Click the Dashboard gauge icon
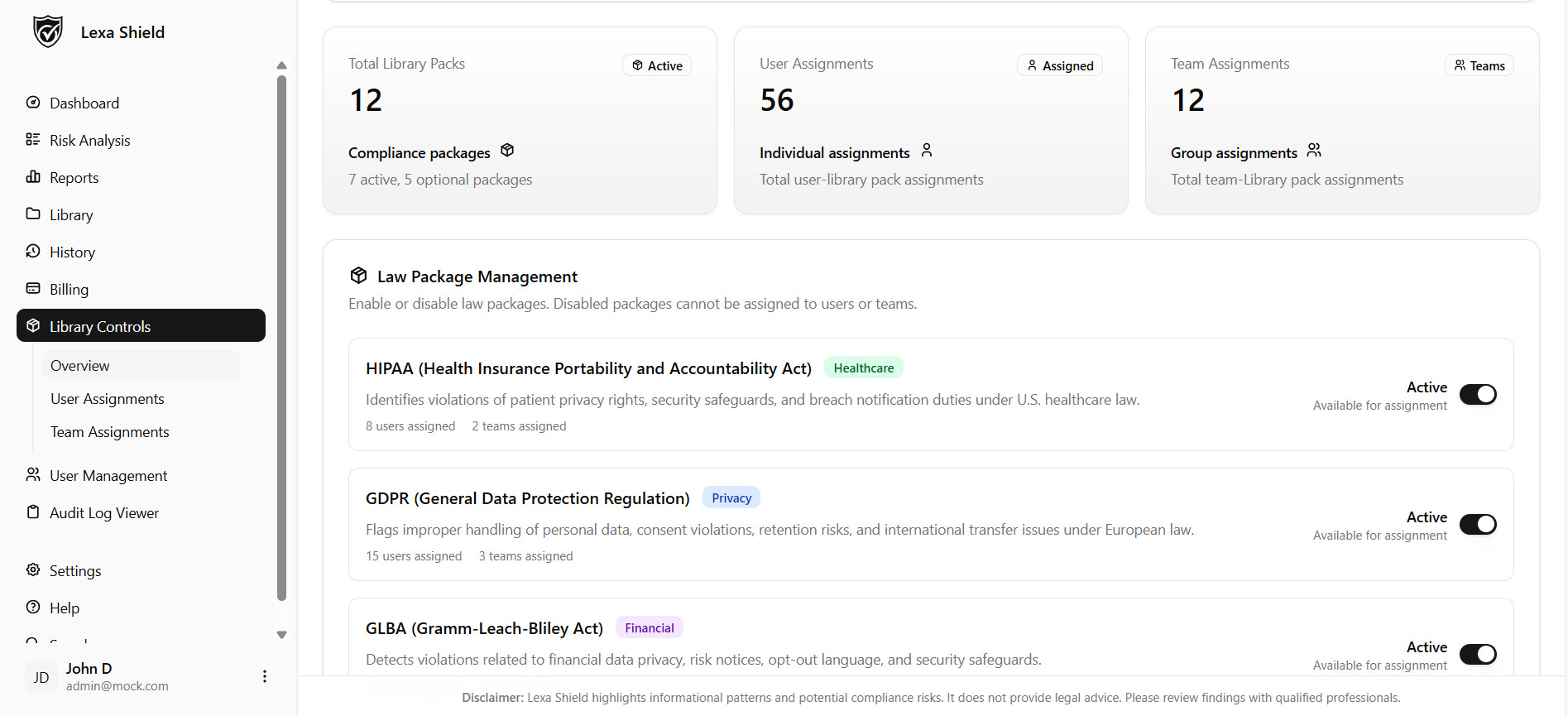Screen dimensions: 1568x716 pos(33,103)
